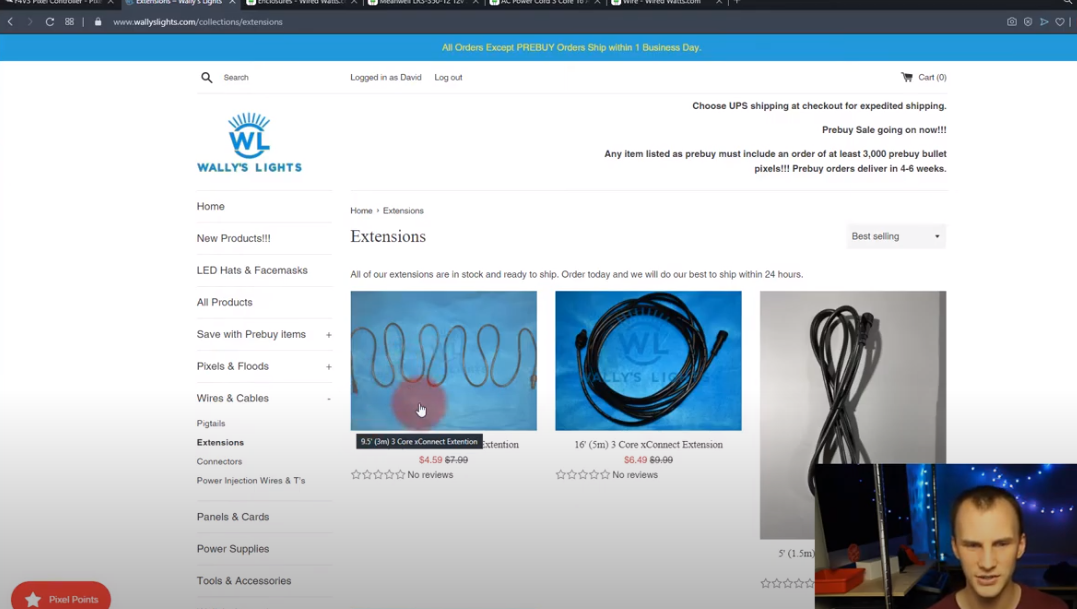The width and height of the screenshot is (1077, 609).
Task: Click the browser forward arrow
Action: coord(30,22)
